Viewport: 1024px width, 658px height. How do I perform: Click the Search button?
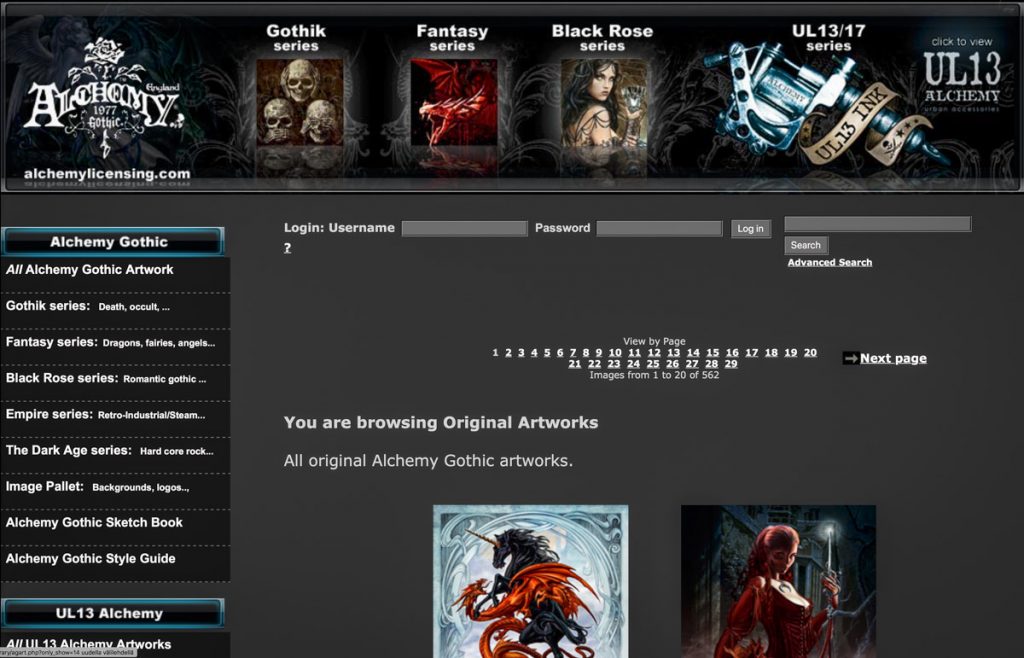click(x=806, y=245)
